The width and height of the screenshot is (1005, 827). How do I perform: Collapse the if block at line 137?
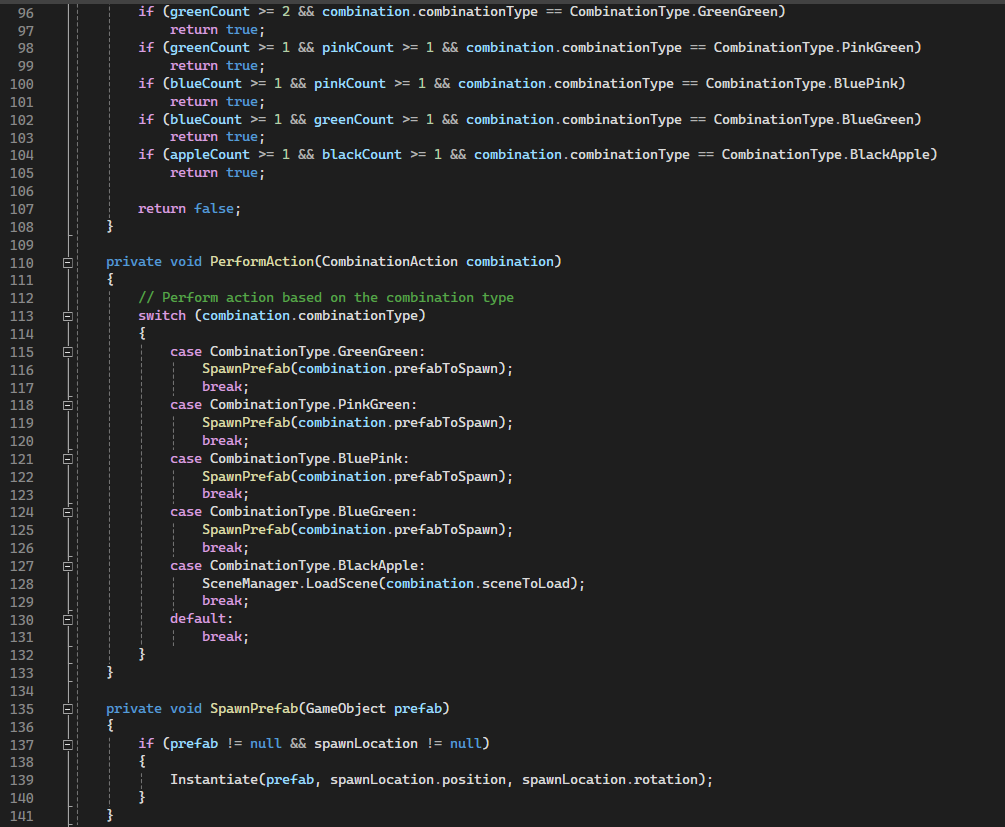67,745
